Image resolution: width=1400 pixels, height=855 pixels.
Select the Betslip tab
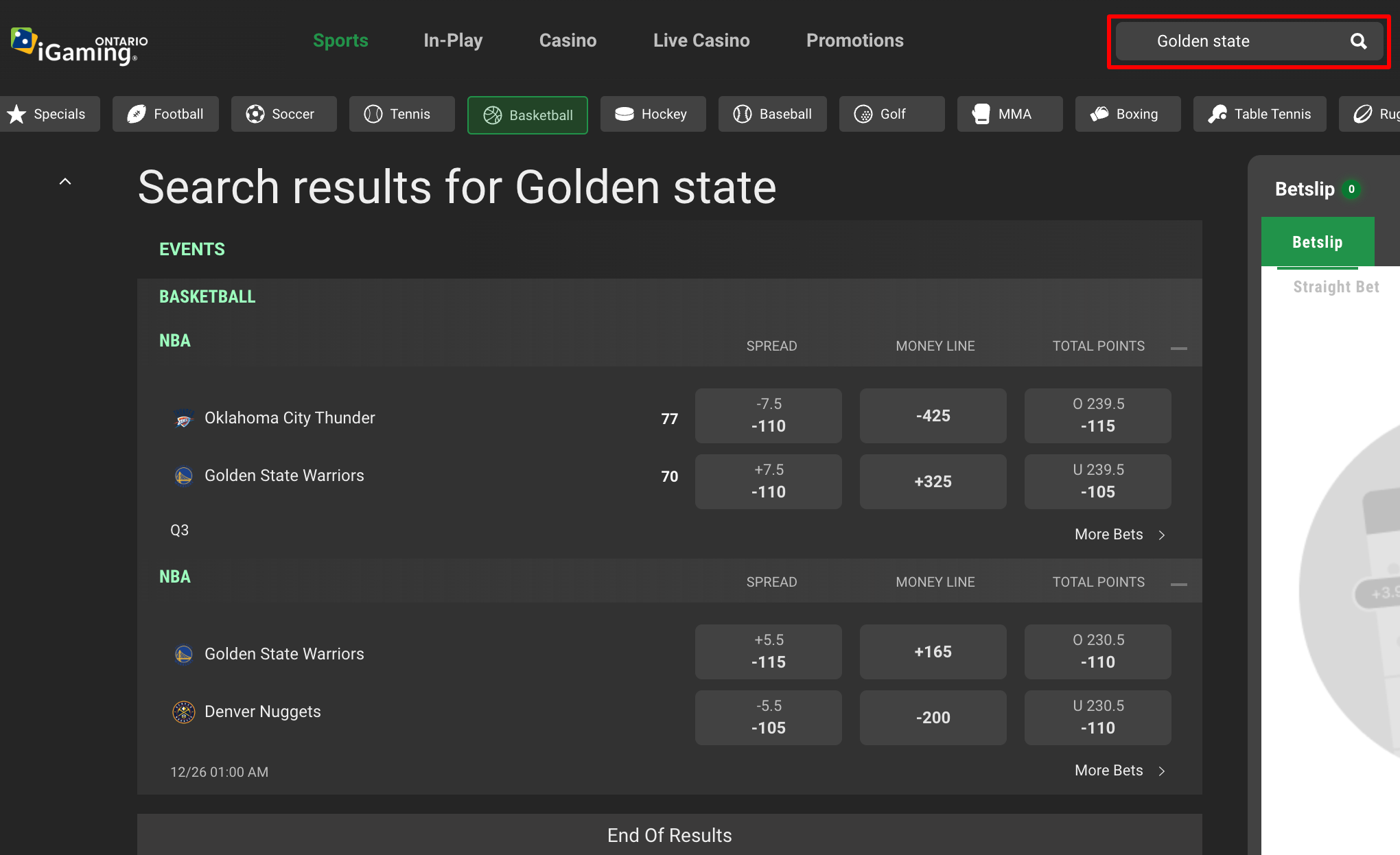click(x=1317, y=242)
